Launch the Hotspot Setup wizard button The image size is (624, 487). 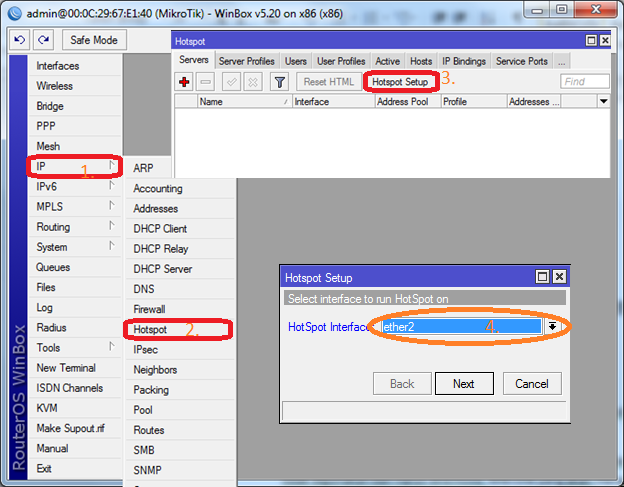(400, 82)
